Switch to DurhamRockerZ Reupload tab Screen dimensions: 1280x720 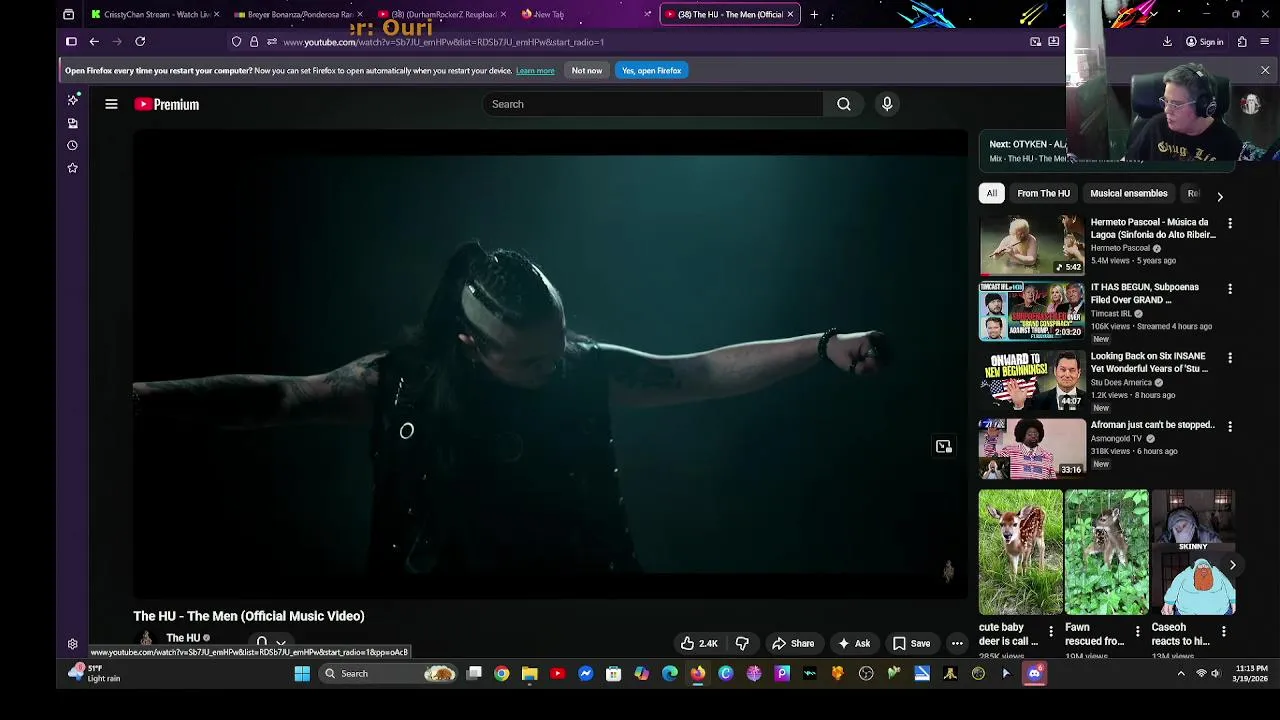tap(441, 15)
